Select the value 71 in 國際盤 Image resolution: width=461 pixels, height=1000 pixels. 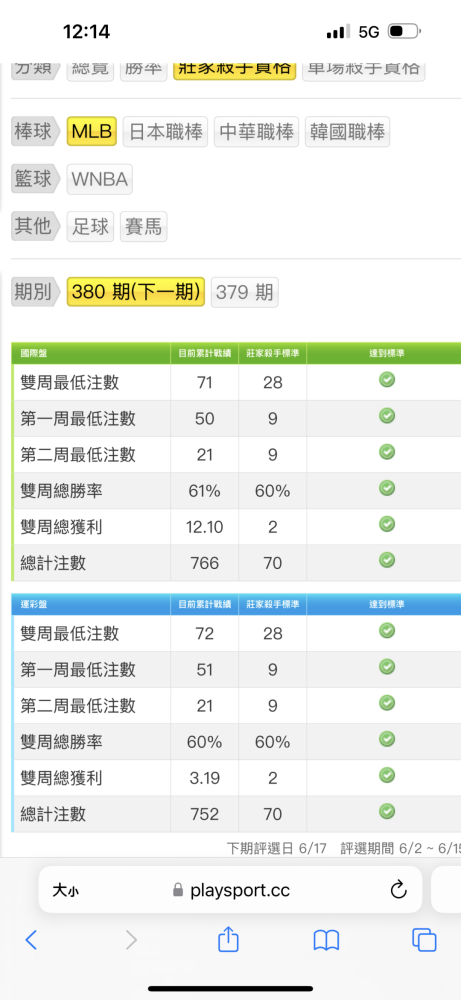(205, 383)
